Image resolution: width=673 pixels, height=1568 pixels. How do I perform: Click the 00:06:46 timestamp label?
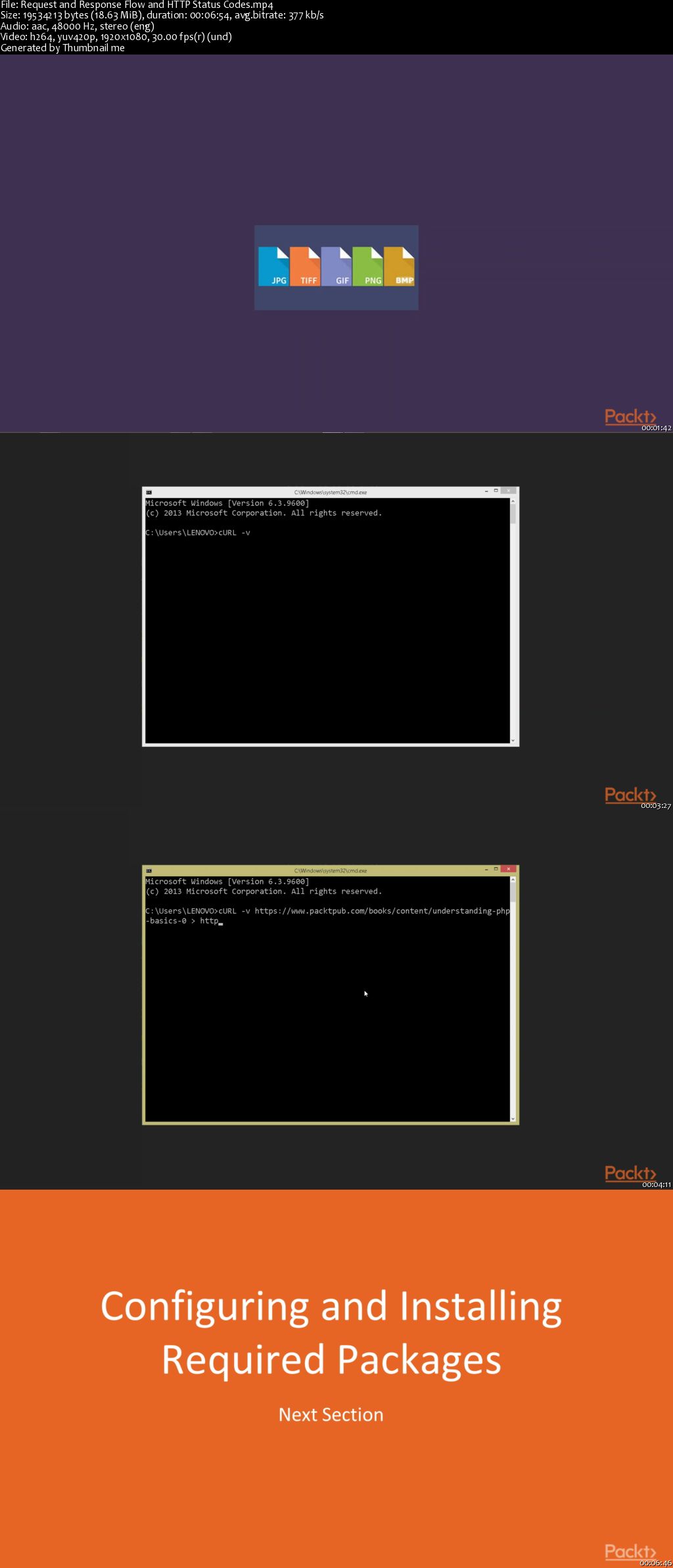[x=657, y=1563]
